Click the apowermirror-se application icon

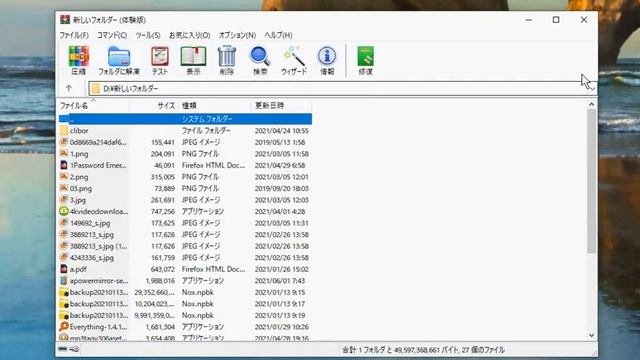[64, 280]
